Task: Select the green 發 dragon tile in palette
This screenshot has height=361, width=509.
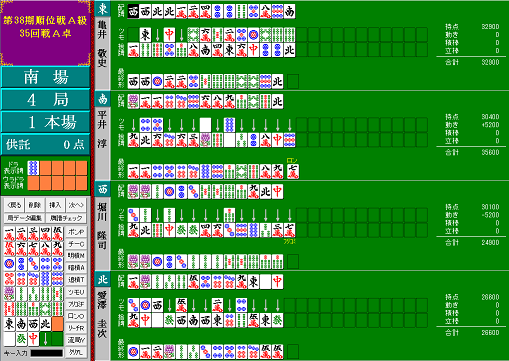Action: coord(21,339)
